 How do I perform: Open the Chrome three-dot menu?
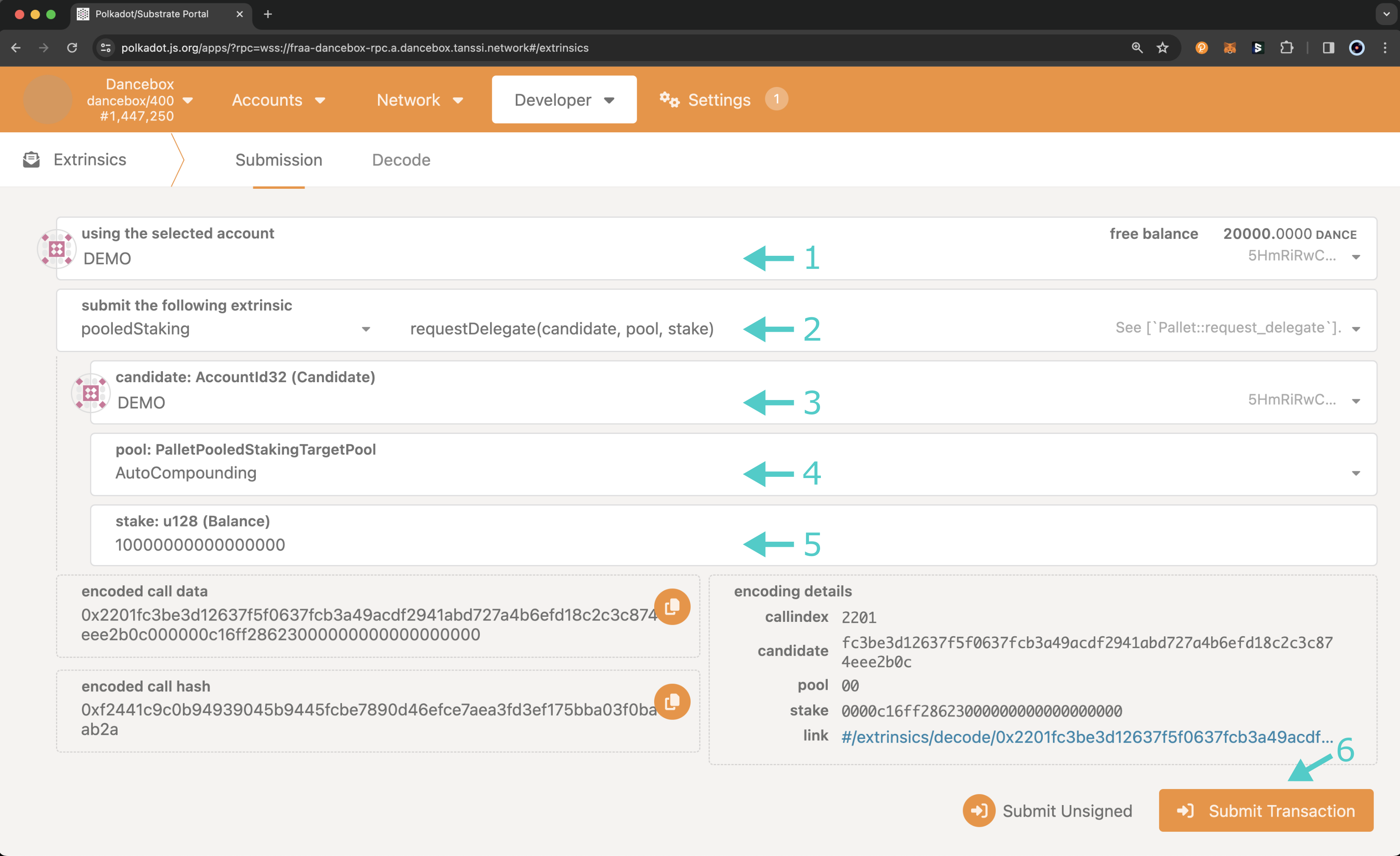(x=1385, y=48)
